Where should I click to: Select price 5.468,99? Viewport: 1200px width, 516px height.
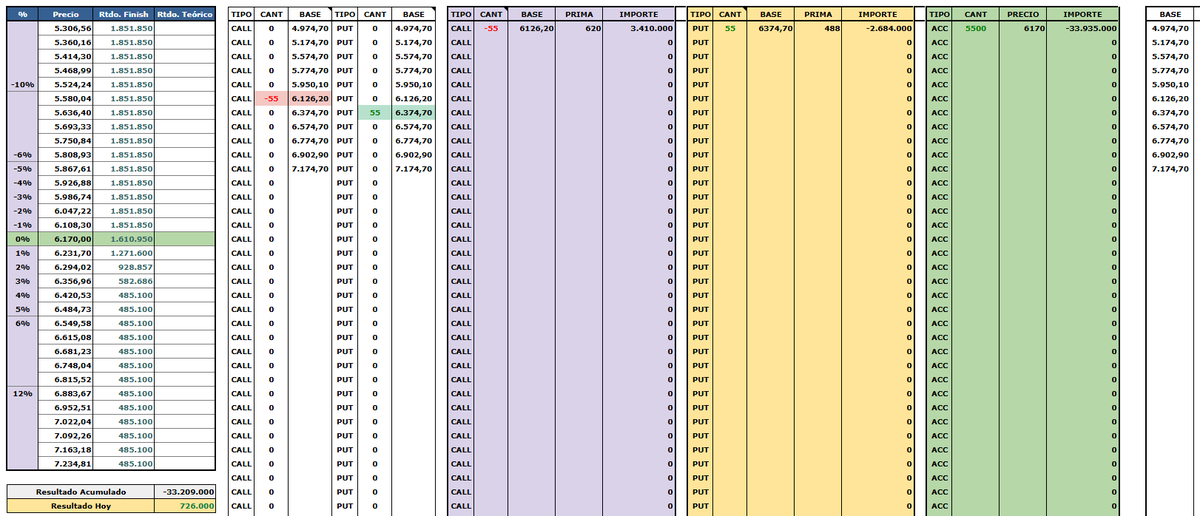pos(66,71)
